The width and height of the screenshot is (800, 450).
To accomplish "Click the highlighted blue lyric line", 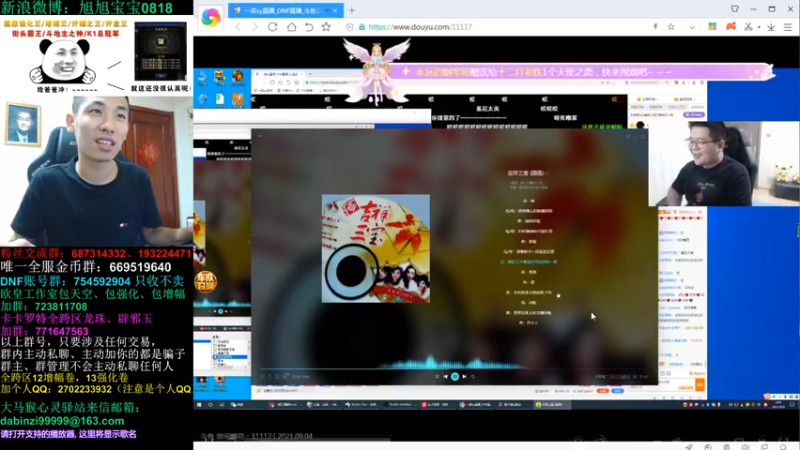I will pyautogui.click(x=528, y=262).
